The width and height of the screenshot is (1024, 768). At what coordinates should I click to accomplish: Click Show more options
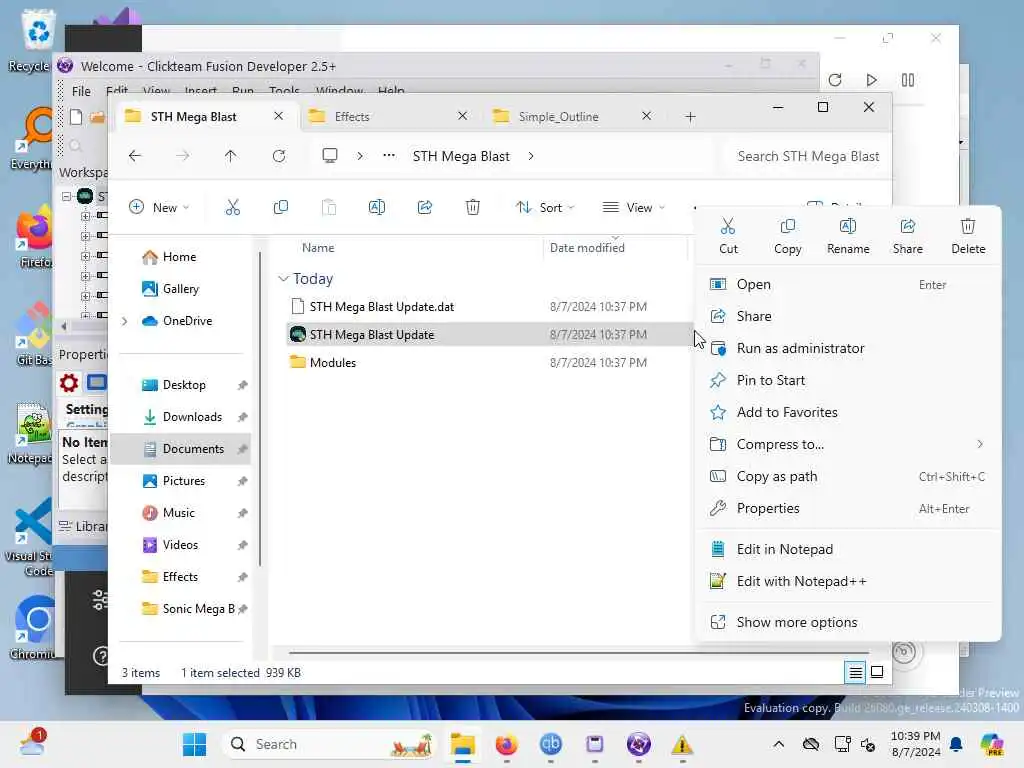tap(848, 622)
